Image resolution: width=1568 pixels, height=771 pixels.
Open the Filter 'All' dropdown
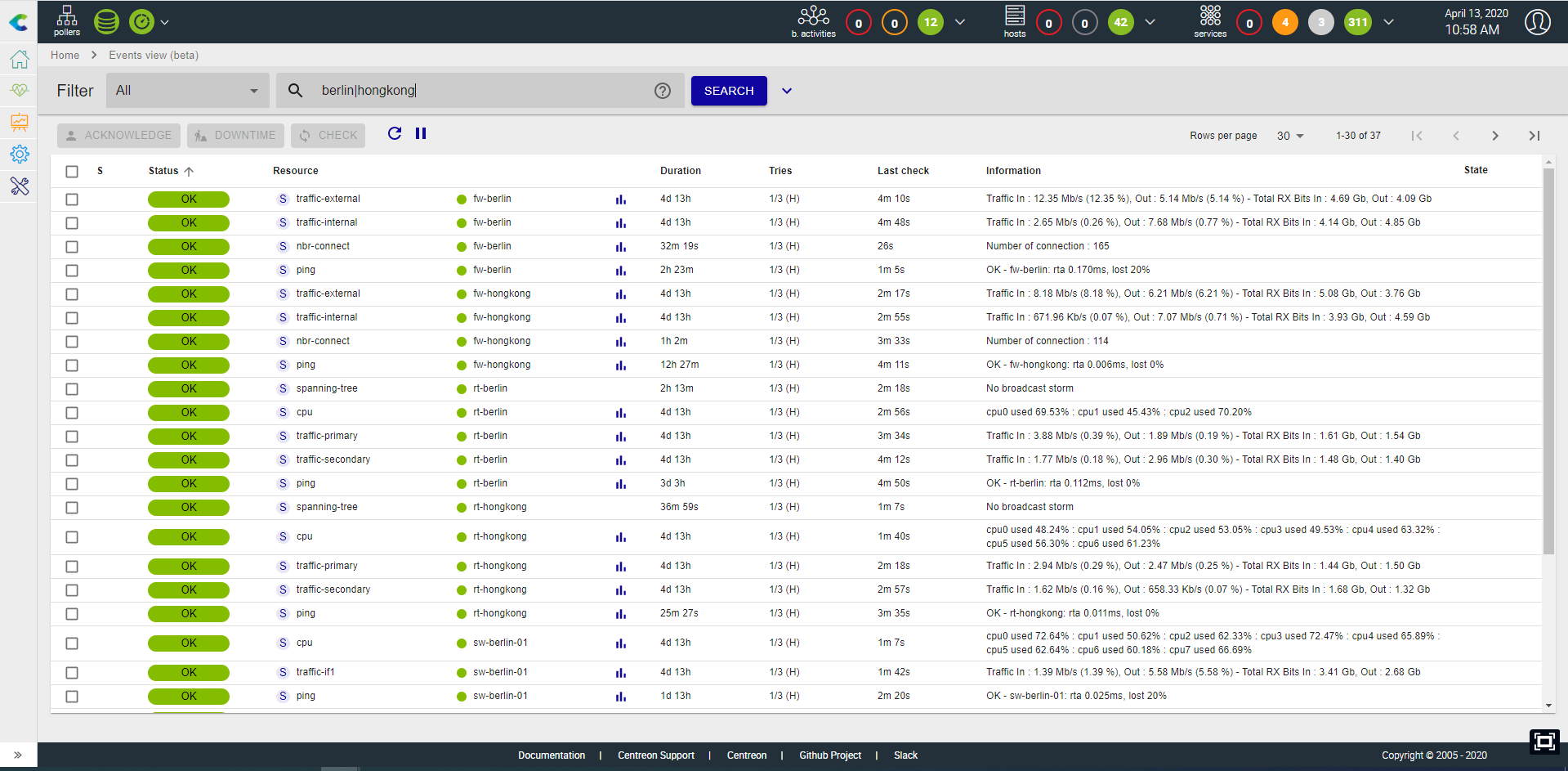pos(188,91)
